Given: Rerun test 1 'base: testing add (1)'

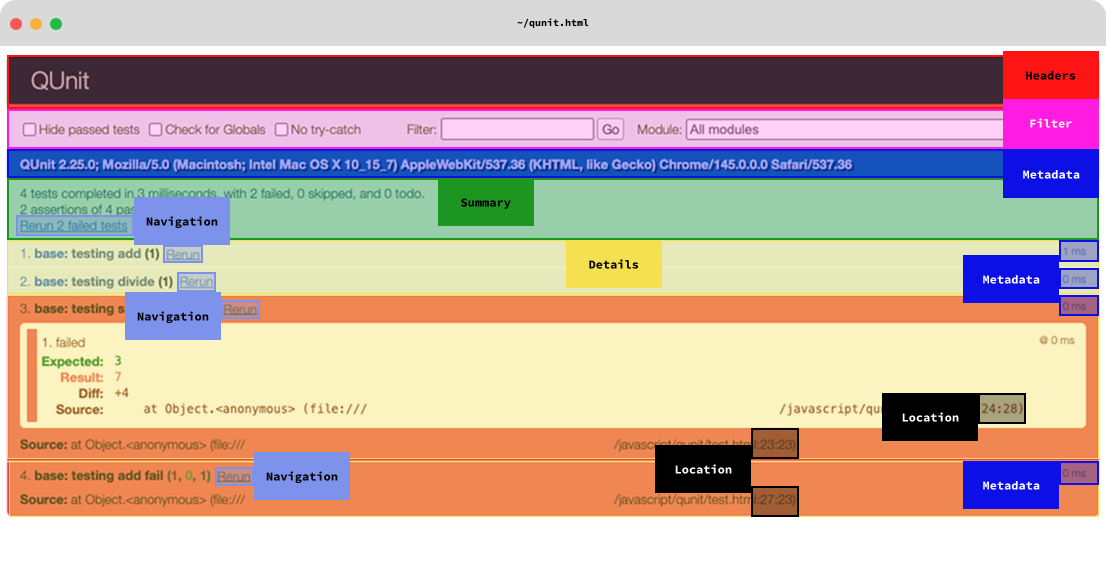Looking at the screenshot, I should tap(183, 255).
